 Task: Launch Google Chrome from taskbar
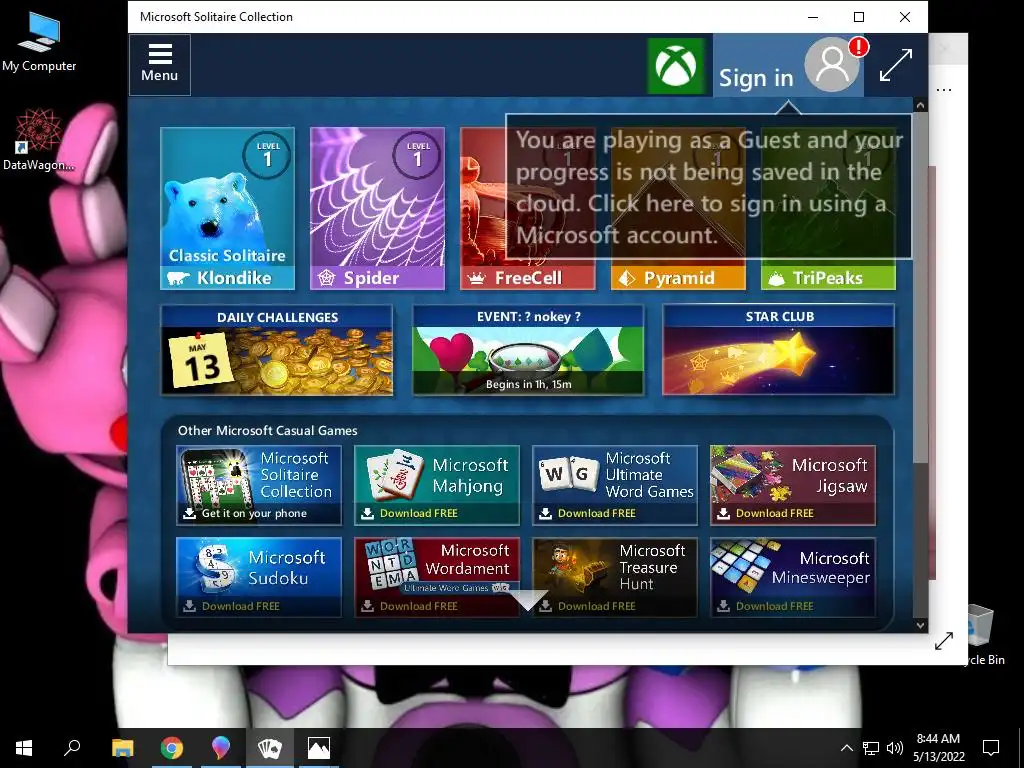pyautogui.click(x=172, y=748)
